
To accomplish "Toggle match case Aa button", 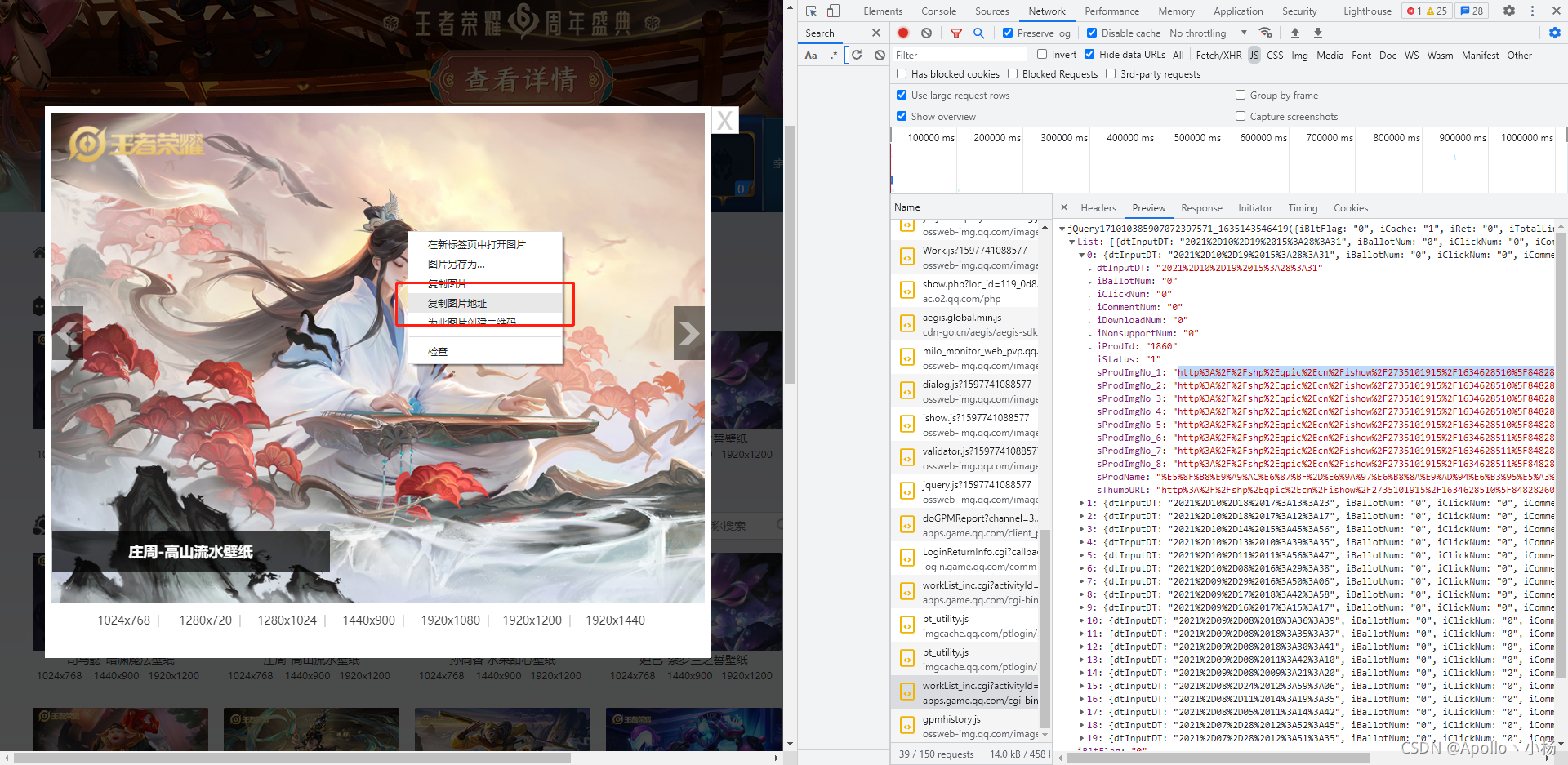I will 811,55.
